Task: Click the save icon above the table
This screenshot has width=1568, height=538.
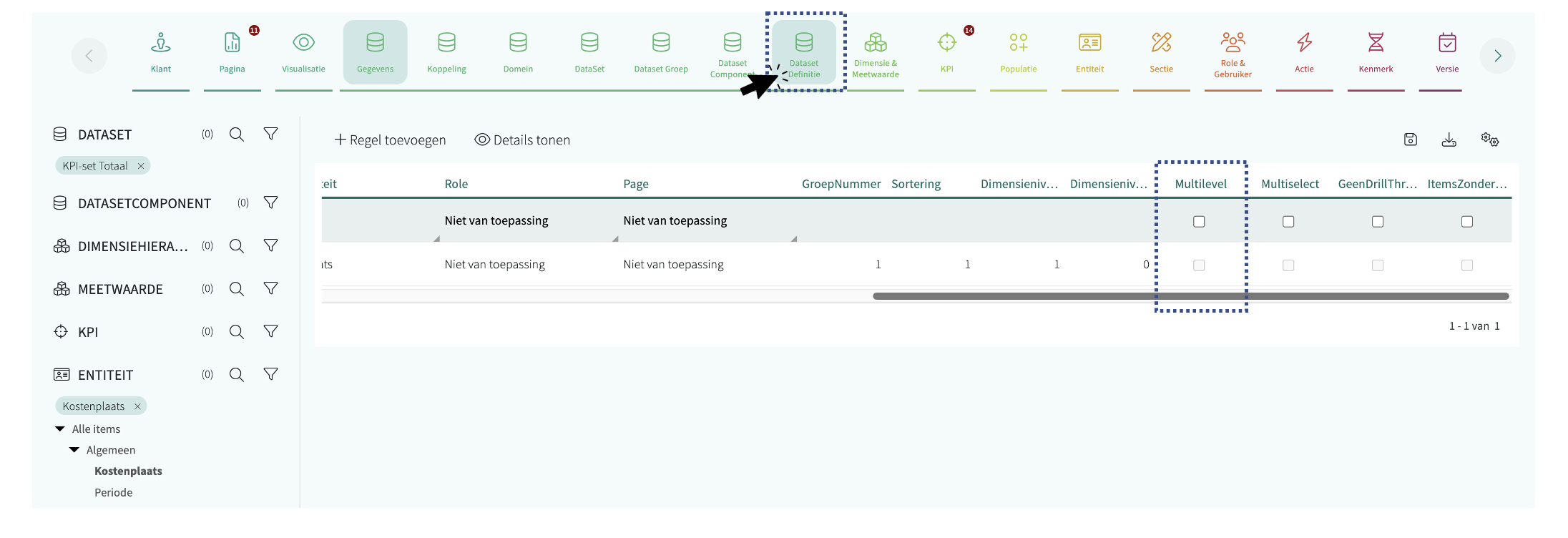Action: pyautogui.click(x=1410, y=140)
